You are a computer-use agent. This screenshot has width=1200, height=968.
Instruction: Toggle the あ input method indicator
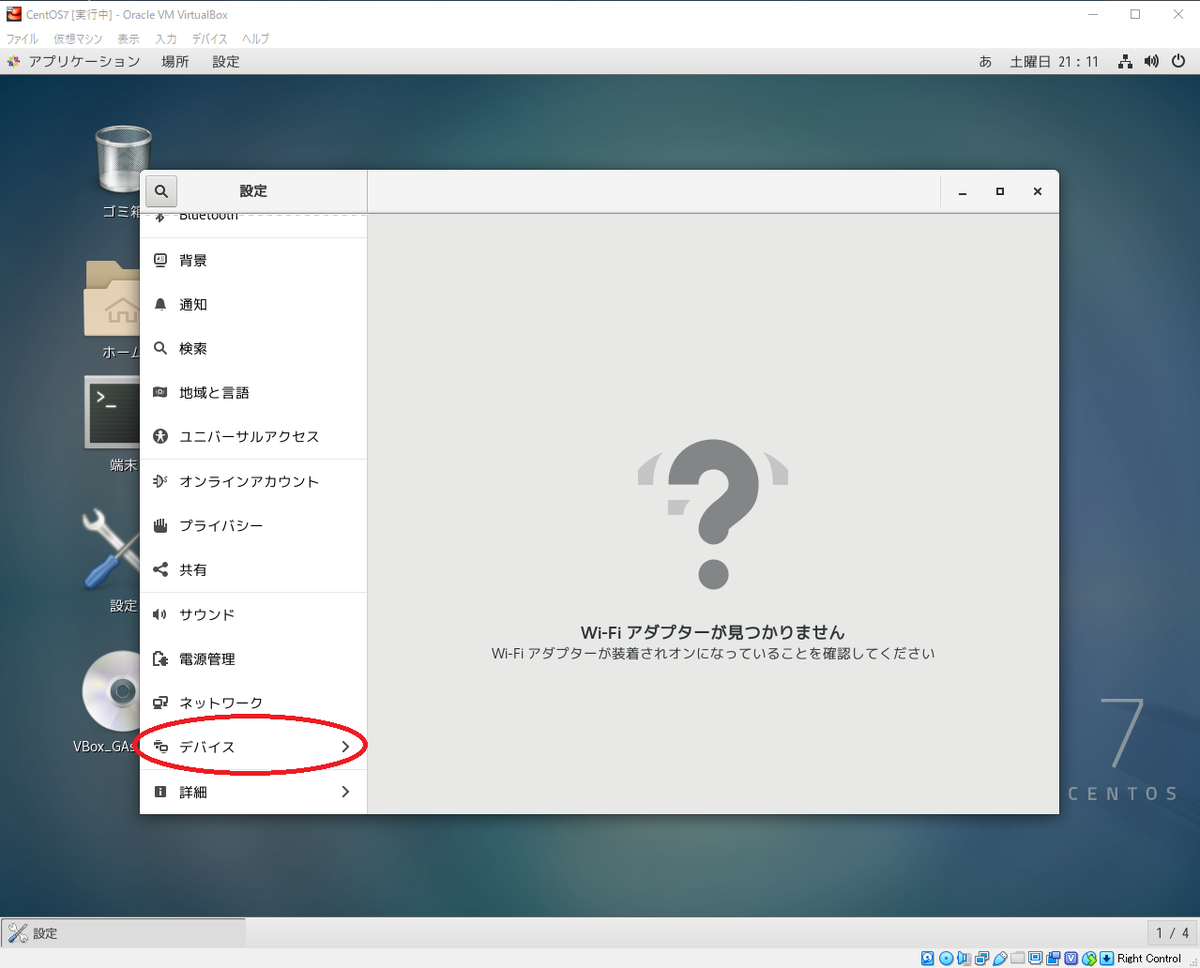coord(985,61)
